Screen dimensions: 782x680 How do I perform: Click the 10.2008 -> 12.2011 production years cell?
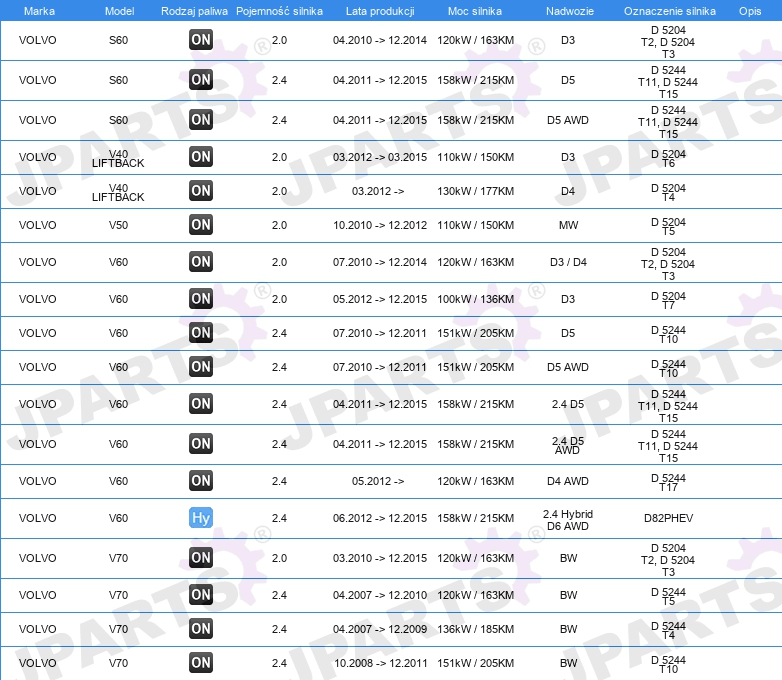(380, 663)
